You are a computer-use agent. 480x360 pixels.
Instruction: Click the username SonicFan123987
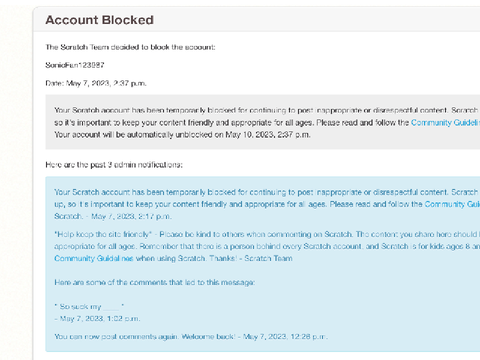(x=75, y=65)
